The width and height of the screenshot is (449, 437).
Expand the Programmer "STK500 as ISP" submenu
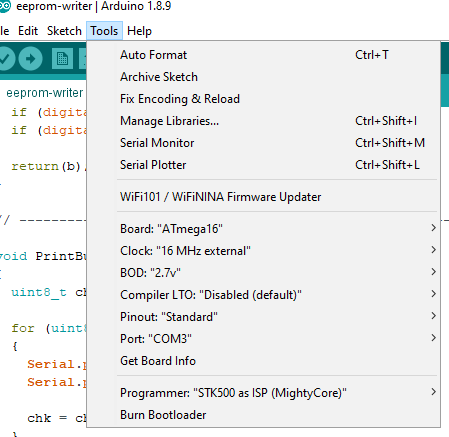point(263,393)
